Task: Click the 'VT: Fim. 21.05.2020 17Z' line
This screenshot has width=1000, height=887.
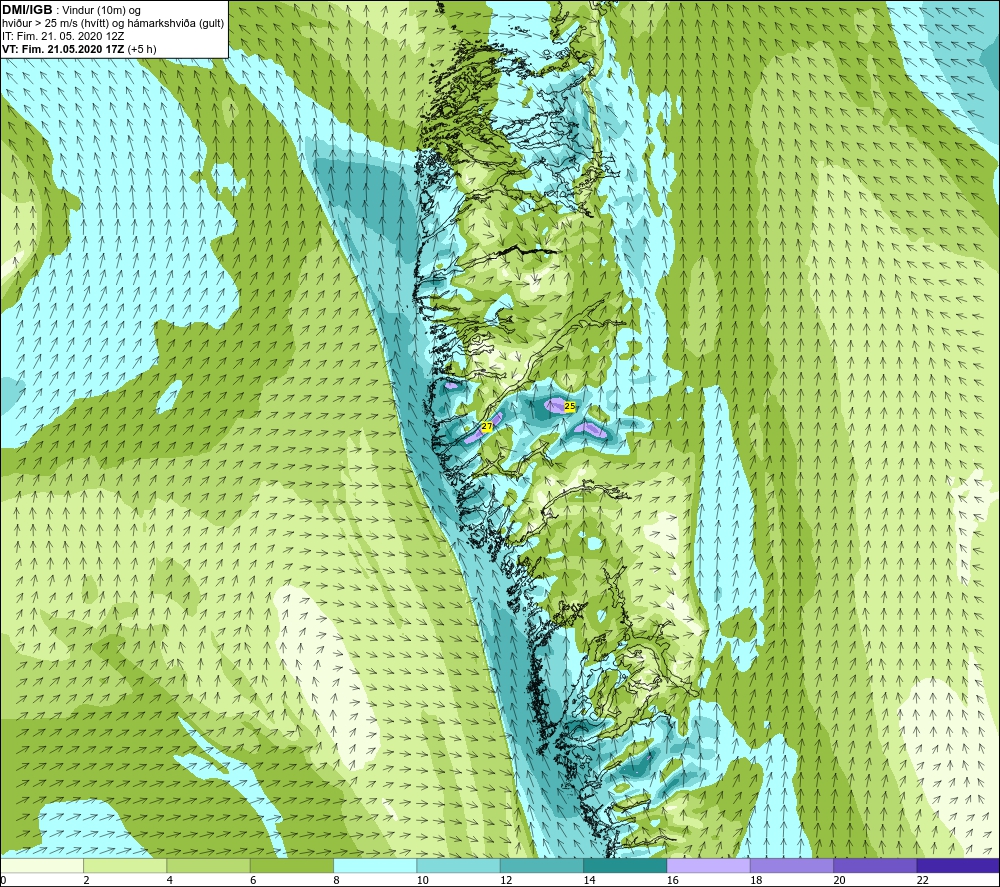Action: point(63,49)
